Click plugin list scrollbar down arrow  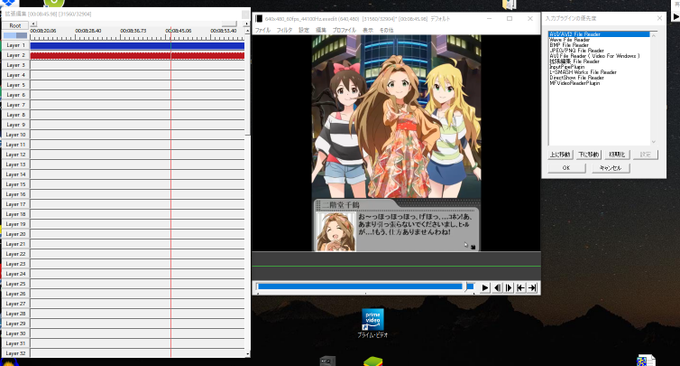[x=654, y=142]
